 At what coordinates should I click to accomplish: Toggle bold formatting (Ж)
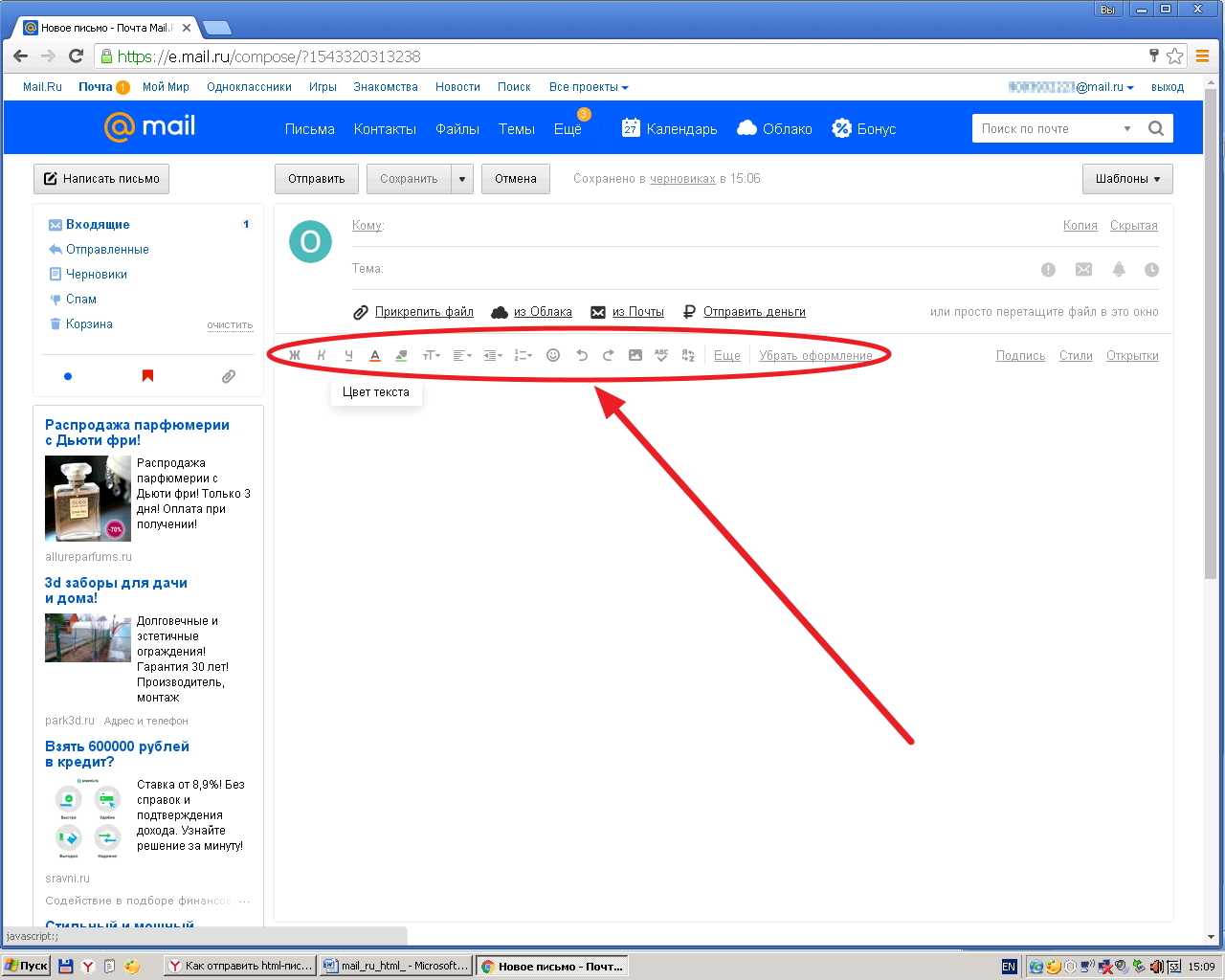coord(295,355)
